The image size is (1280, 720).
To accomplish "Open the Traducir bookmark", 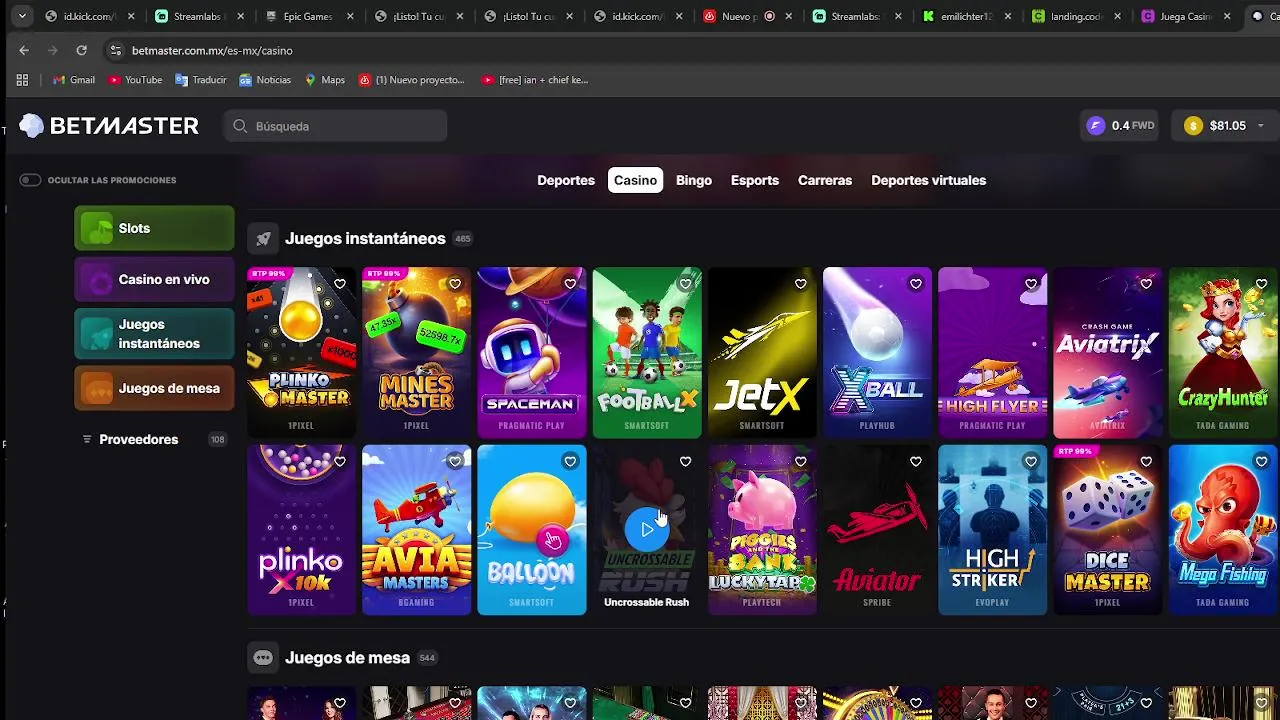I will 201,80.
